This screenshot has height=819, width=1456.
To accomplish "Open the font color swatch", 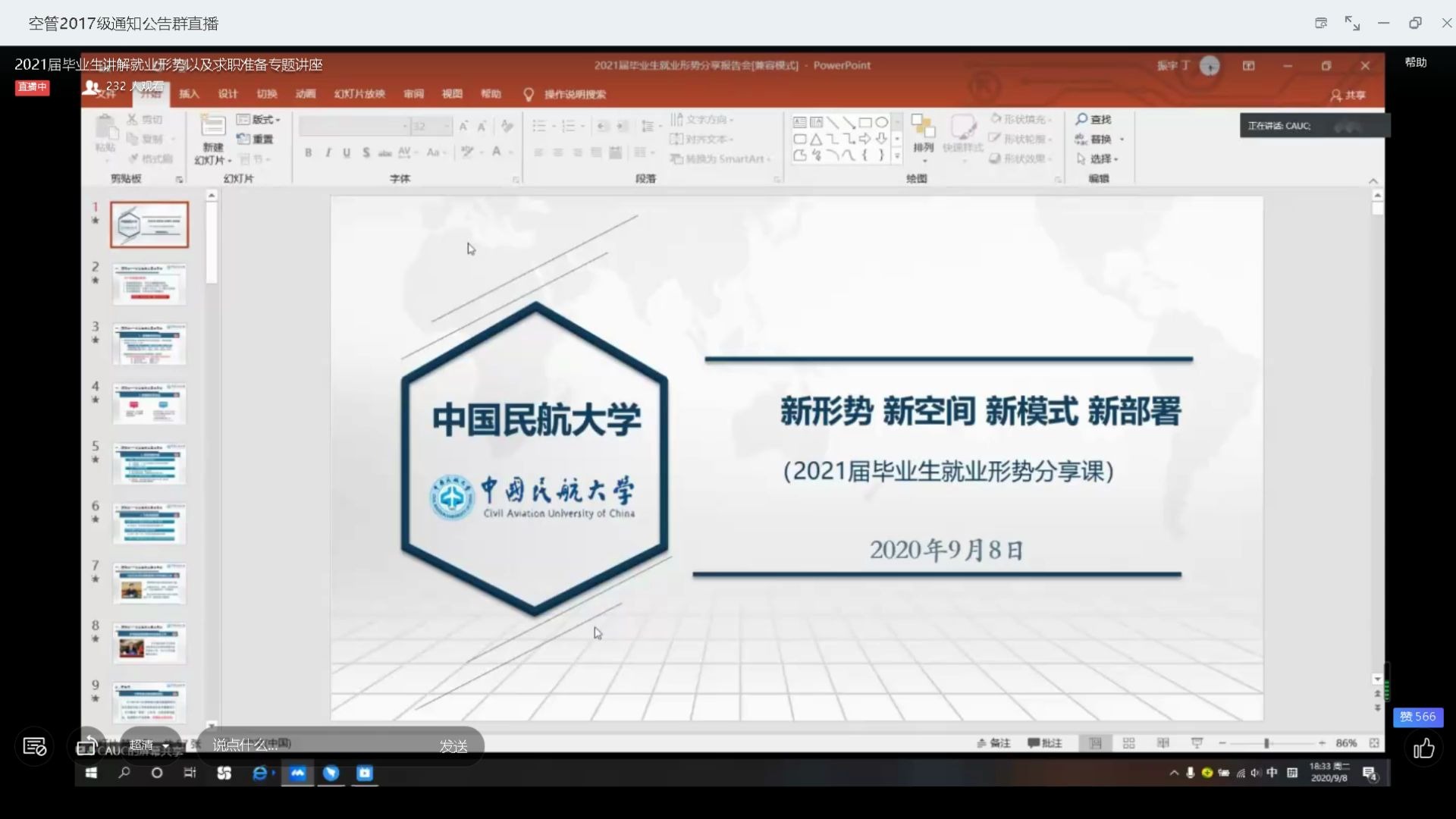I will pyautogui.click(x=497, y=152).
